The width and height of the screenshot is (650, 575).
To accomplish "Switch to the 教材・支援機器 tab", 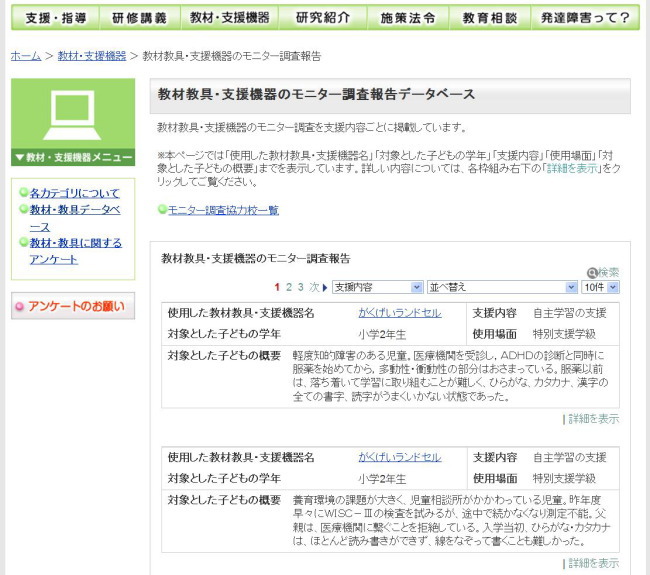I will [x=229, y=17].
